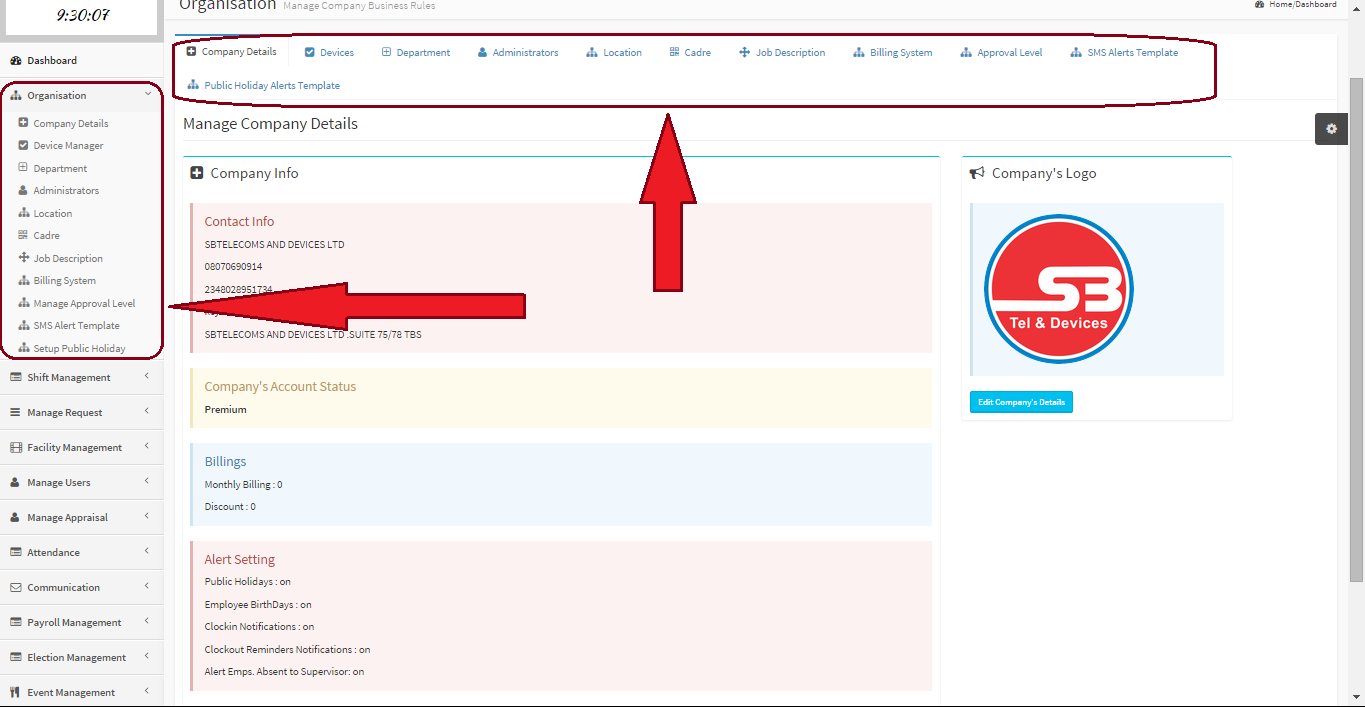
Task: Click the Communication envelope icon
Action: (x=15, y=588)
